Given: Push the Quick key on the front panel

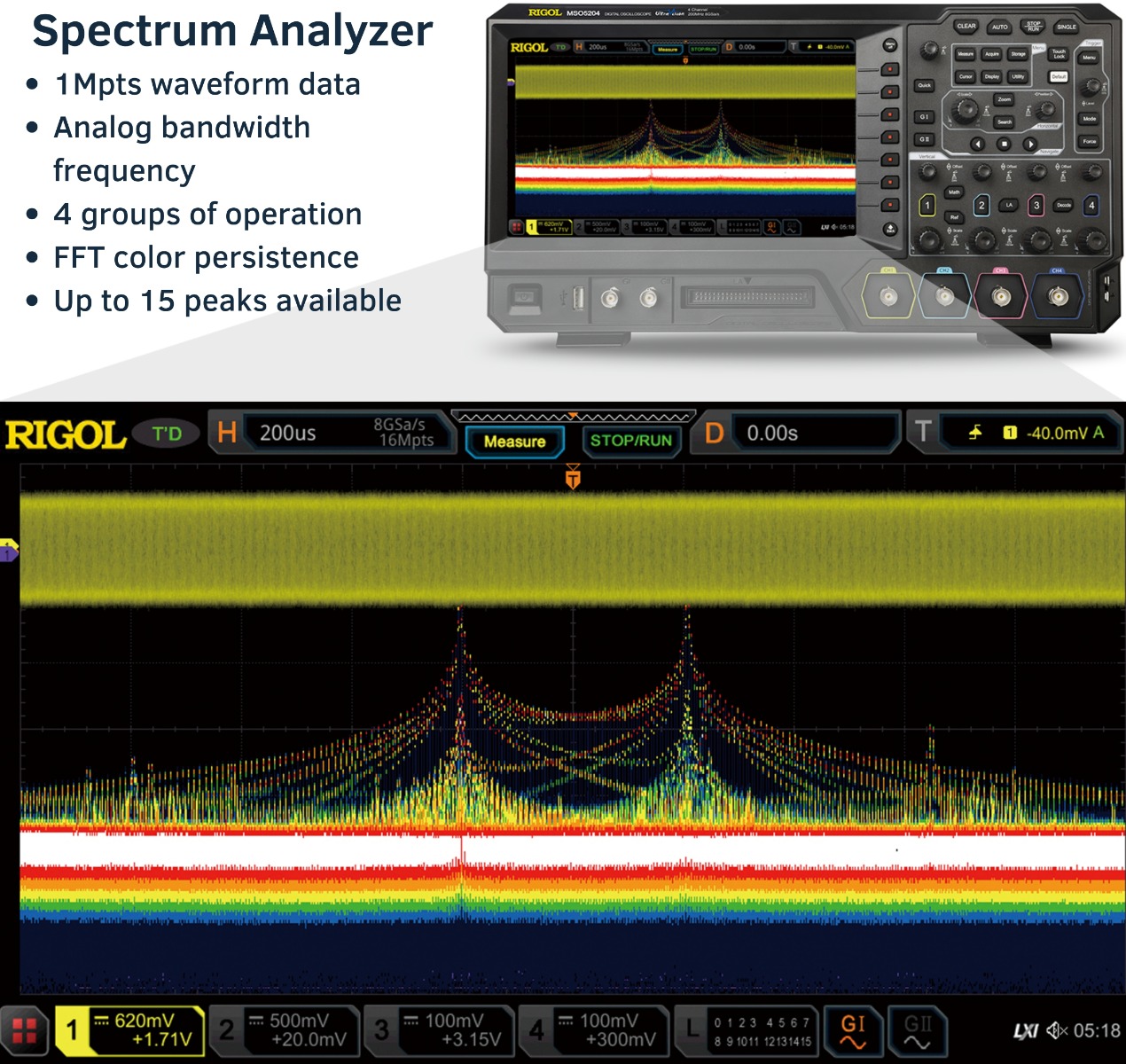Looking at the screenshot, I should point(925,85).
